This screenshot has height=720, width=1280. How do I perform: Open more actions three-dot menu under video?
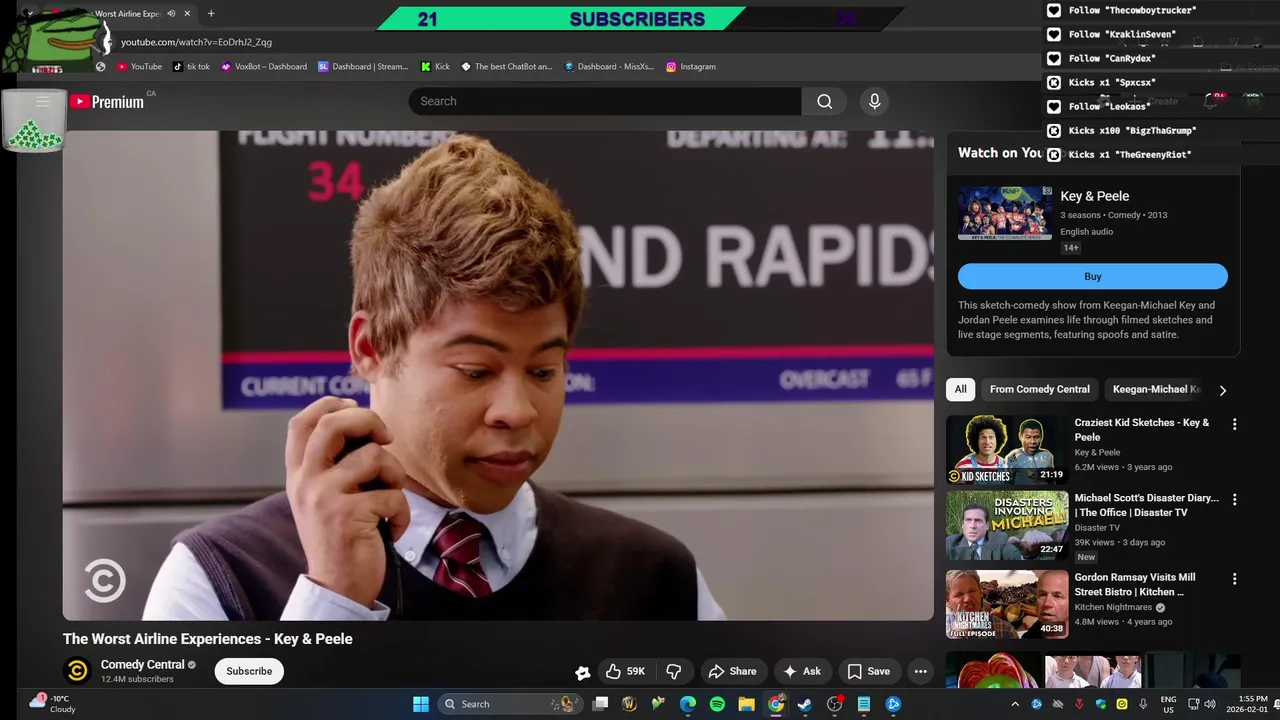pyautogui.click(x=920, y=671)
